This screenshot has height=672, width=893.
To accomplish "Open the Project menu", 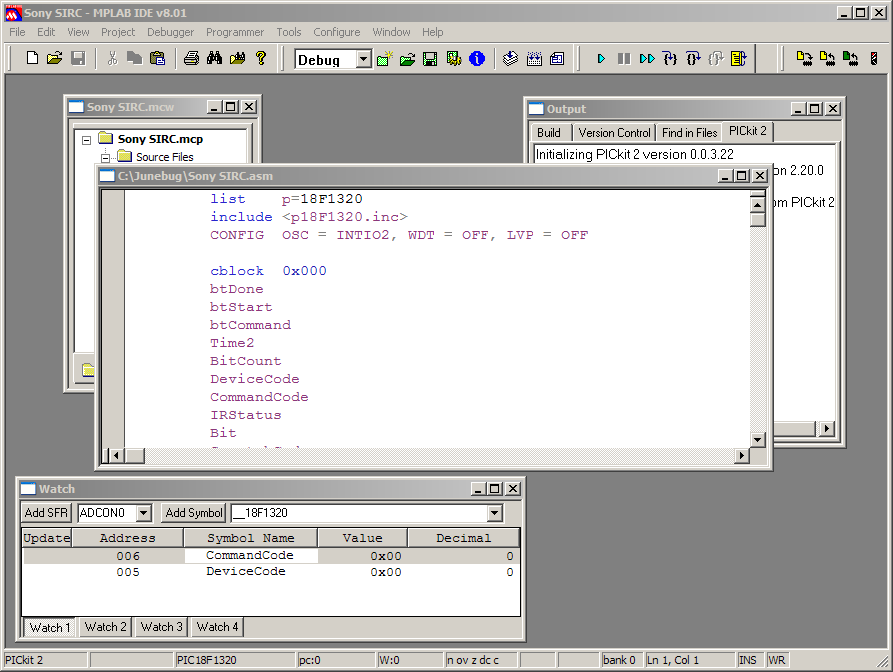I will click(118, 32).
